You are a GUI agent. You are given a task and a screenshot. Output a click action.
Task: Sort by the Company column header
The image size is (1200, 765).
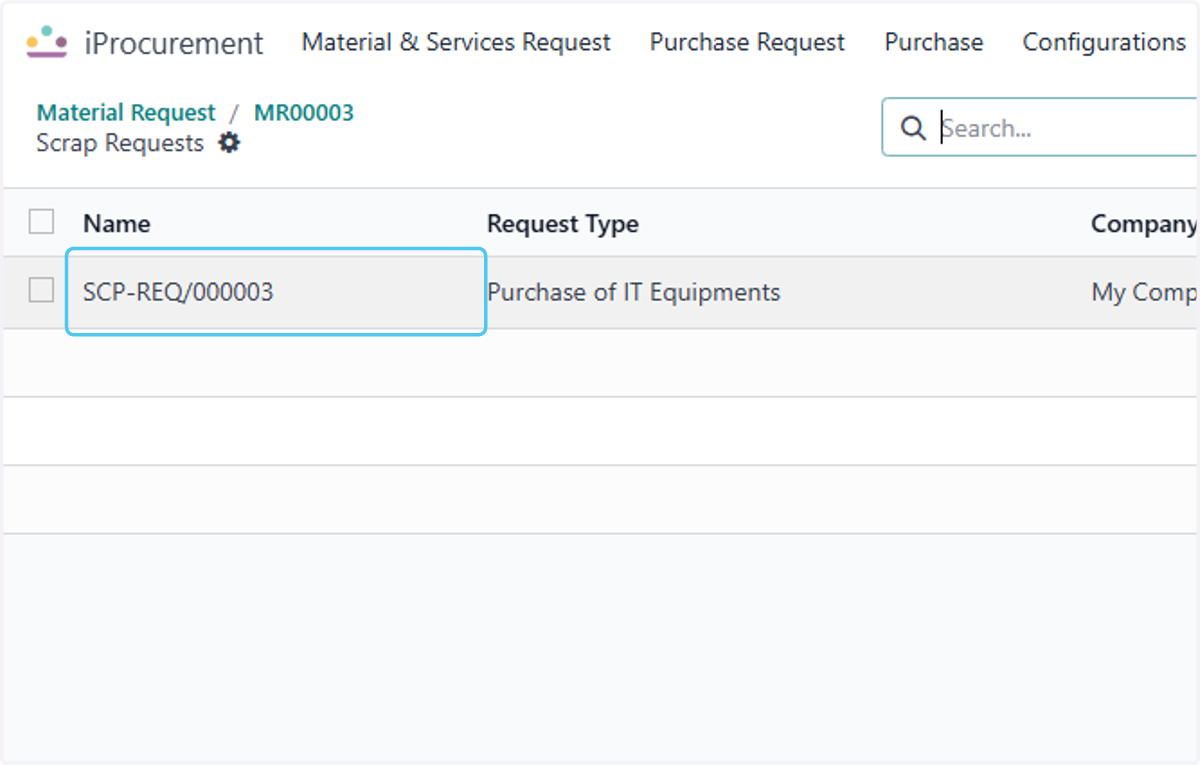coord(1144,223)
